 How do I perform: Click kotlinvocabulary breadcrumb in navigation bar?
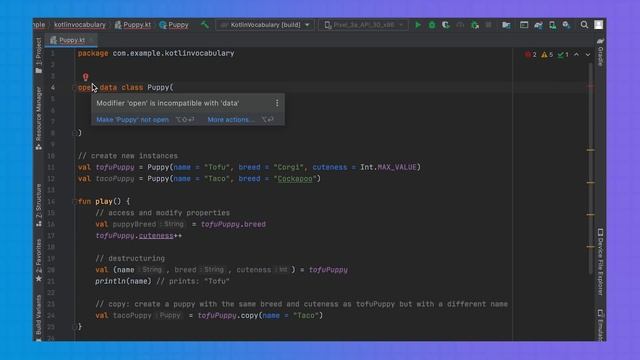80,25
